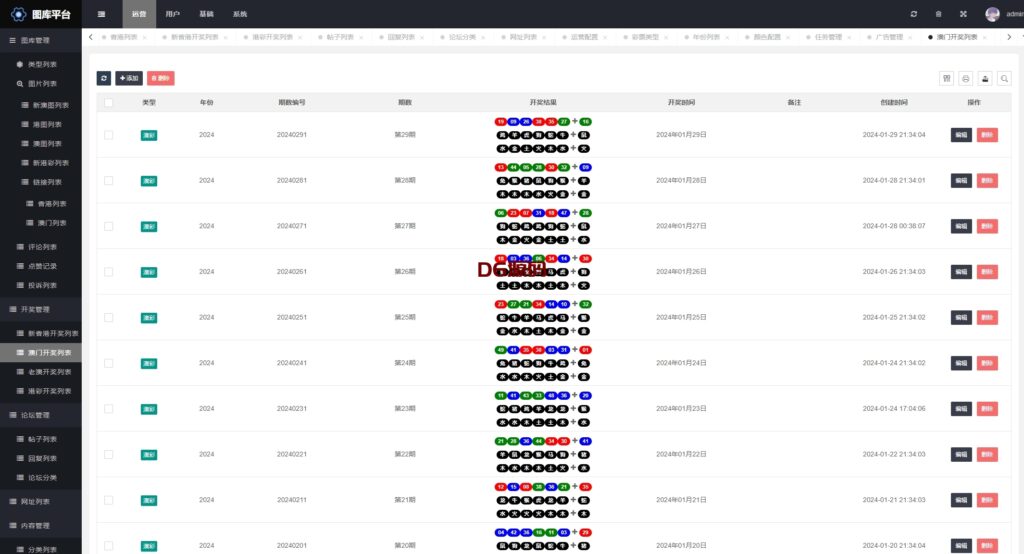Select the 澳门开奖列表 page tab
The height and width of the screenshot is (554, 1024).
[957, 37]
